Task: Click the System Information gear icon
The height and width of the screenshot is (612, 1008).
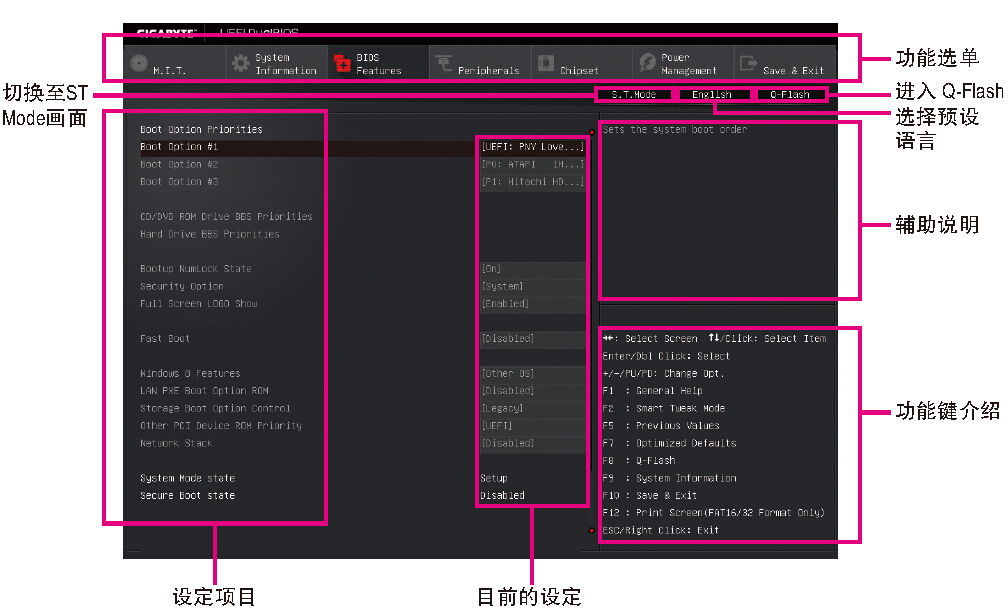Action: [241, 64]
